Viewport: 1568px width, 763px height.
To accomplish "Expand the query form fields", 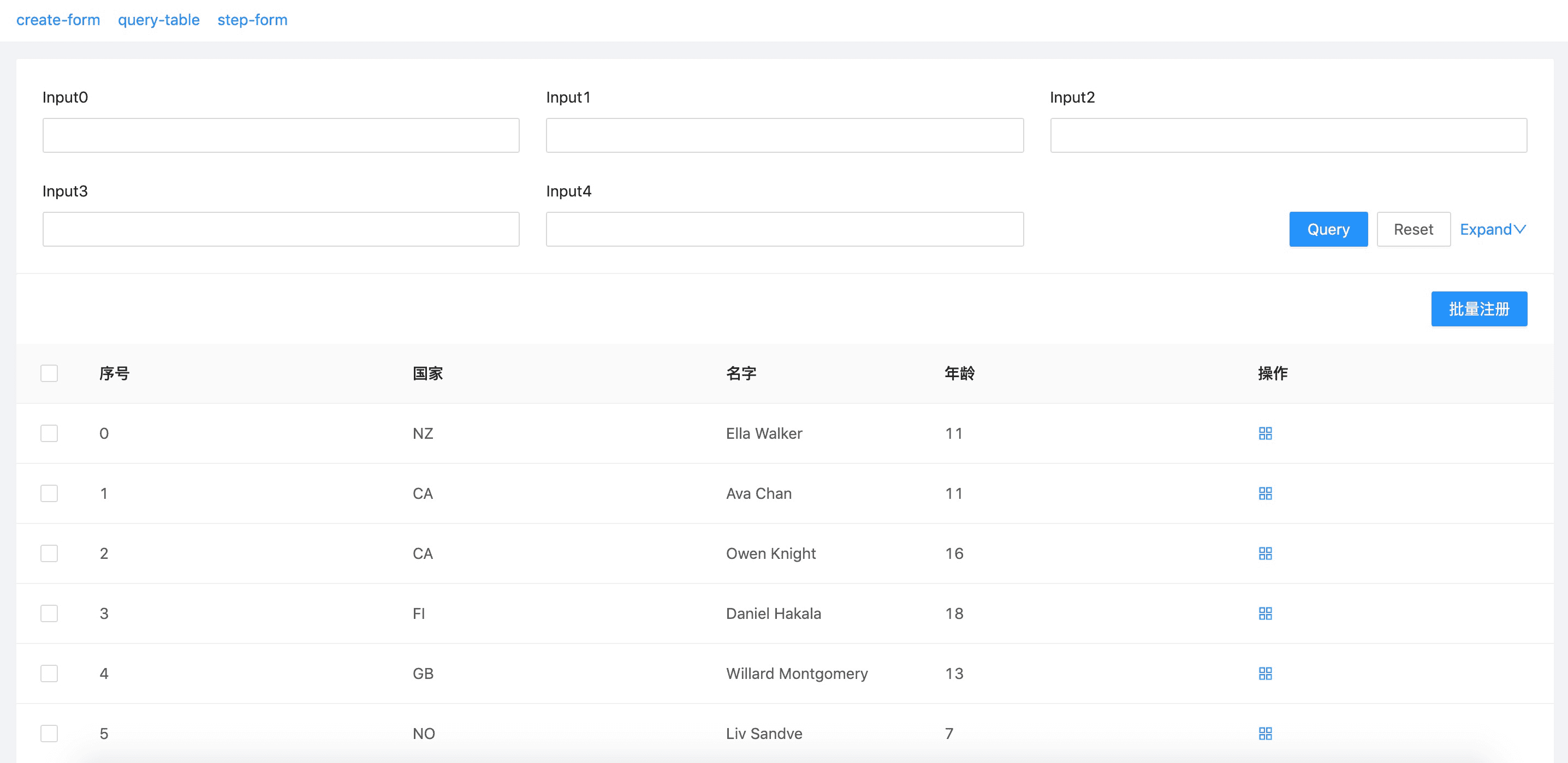I will point(1493,229).
